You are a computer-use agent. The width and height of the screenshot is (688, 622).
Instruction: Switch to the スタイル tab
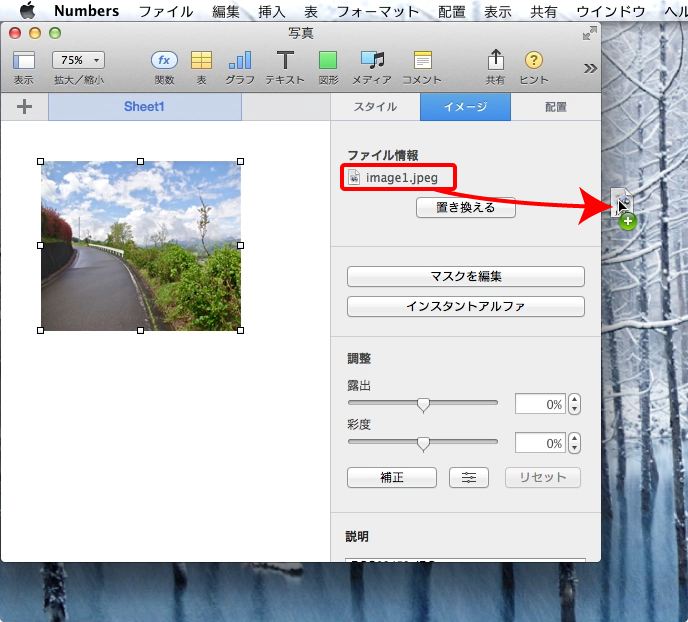pyautogui.click(x=375, y=107)
